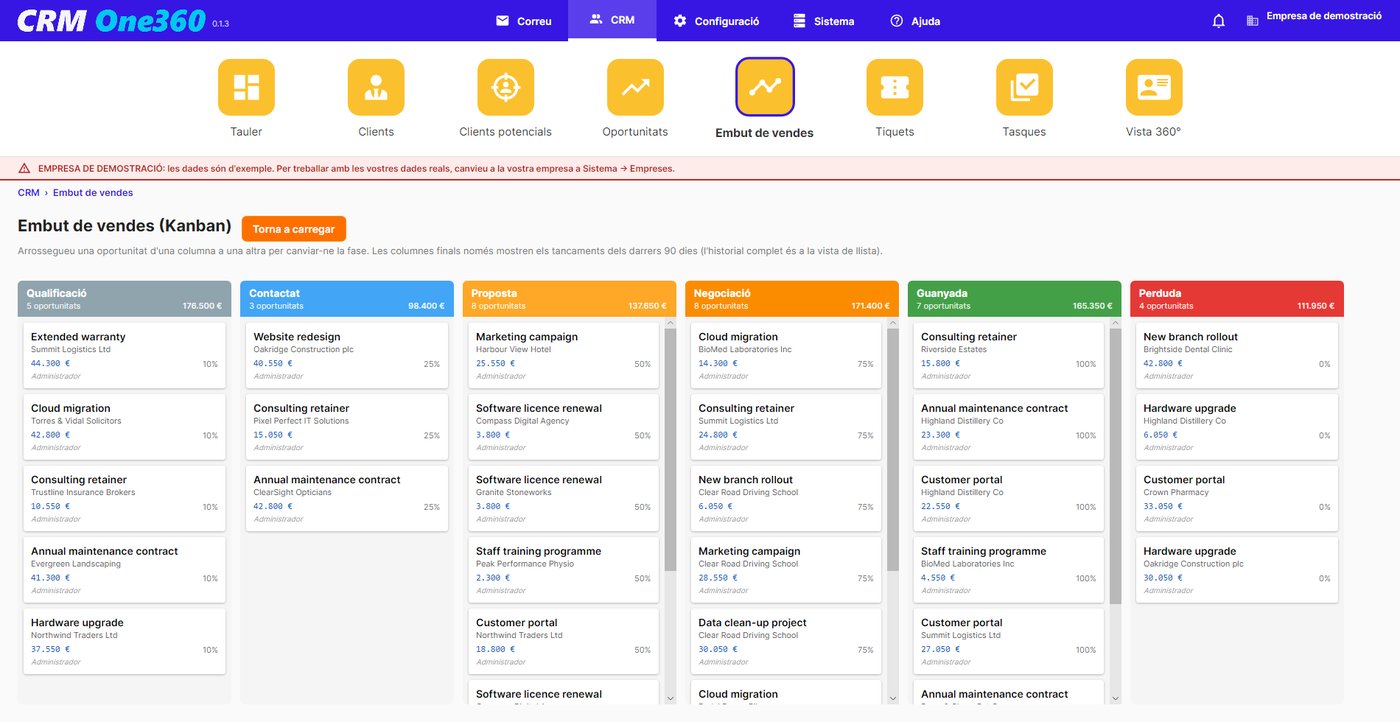This screenshot has height=722, width=1400.
Task: Open the Data clean-up project card
Action: 786,642
